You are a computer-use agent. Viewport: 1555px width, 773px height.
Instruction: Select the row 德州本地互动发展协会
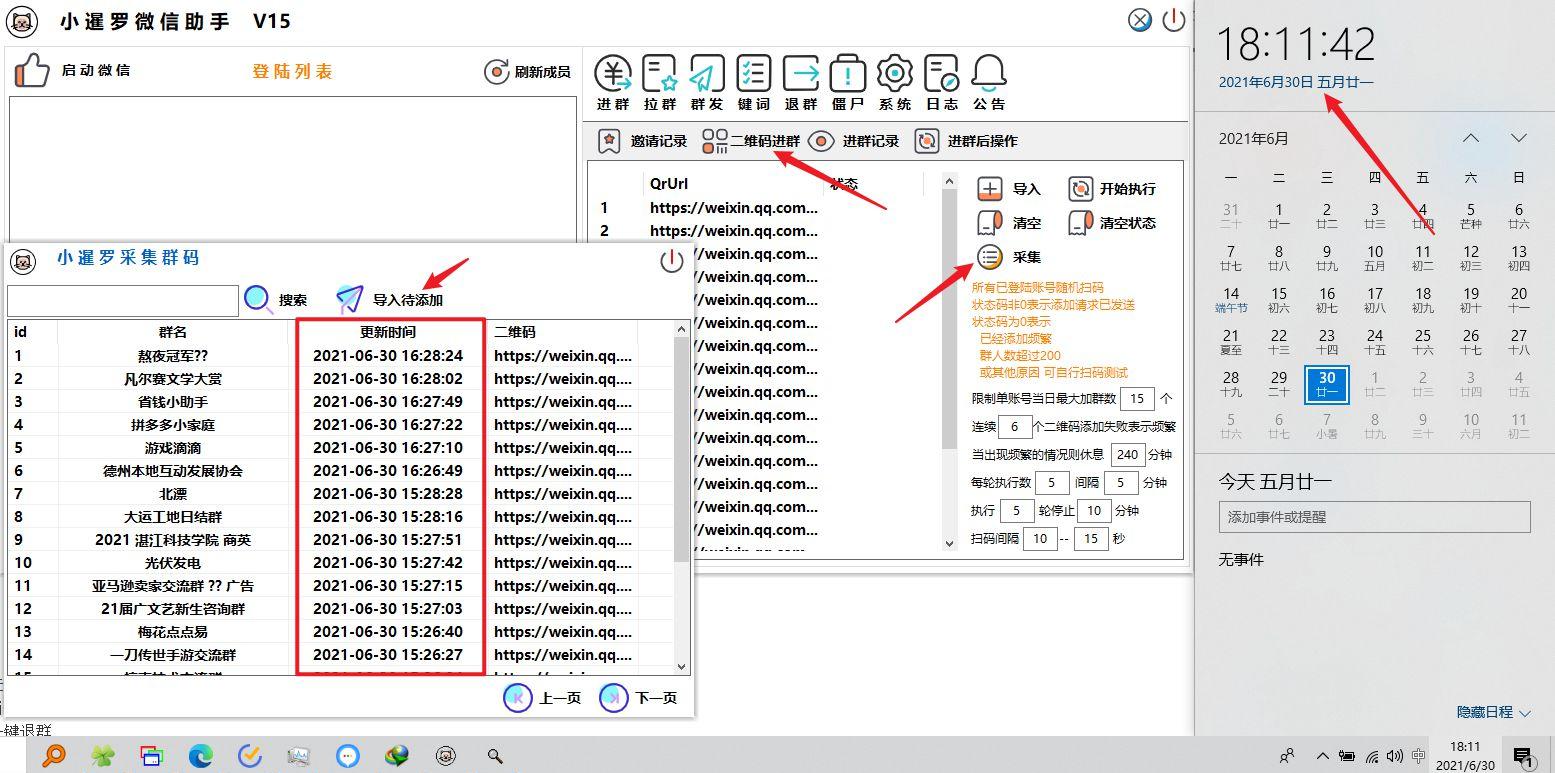342,470
